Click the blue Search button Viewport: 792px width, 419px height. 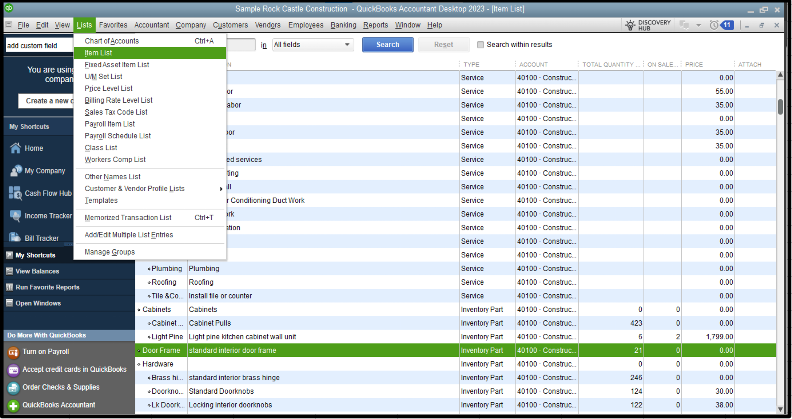(x=387, y=44)
